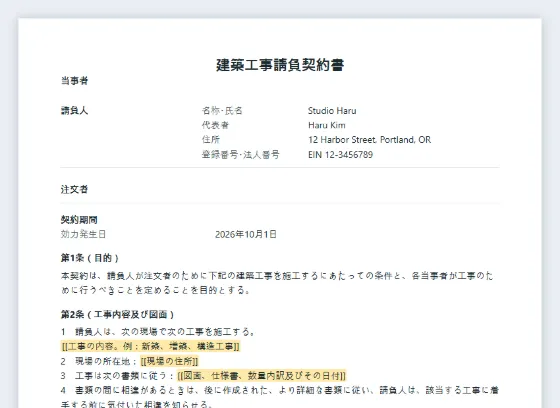This screenshot has width=560, height=408.
Task: Click the highlighted 工事の内容 placeholder
Action: tap(151, 346)
